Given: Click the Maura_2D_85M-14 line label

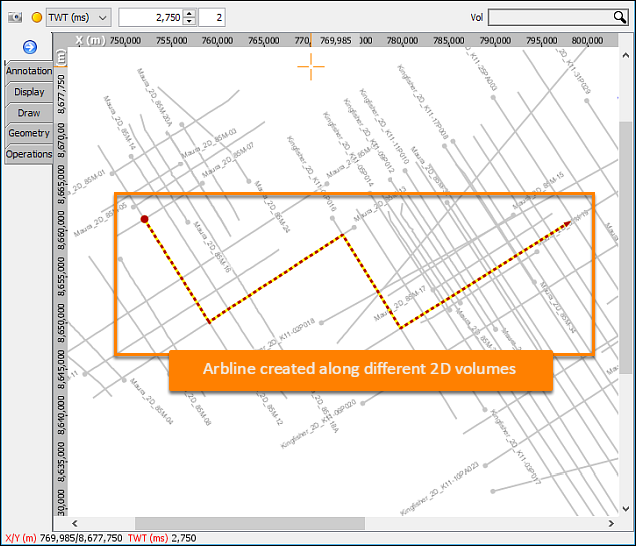Looking at the screenshot, I should coord(119,123).
